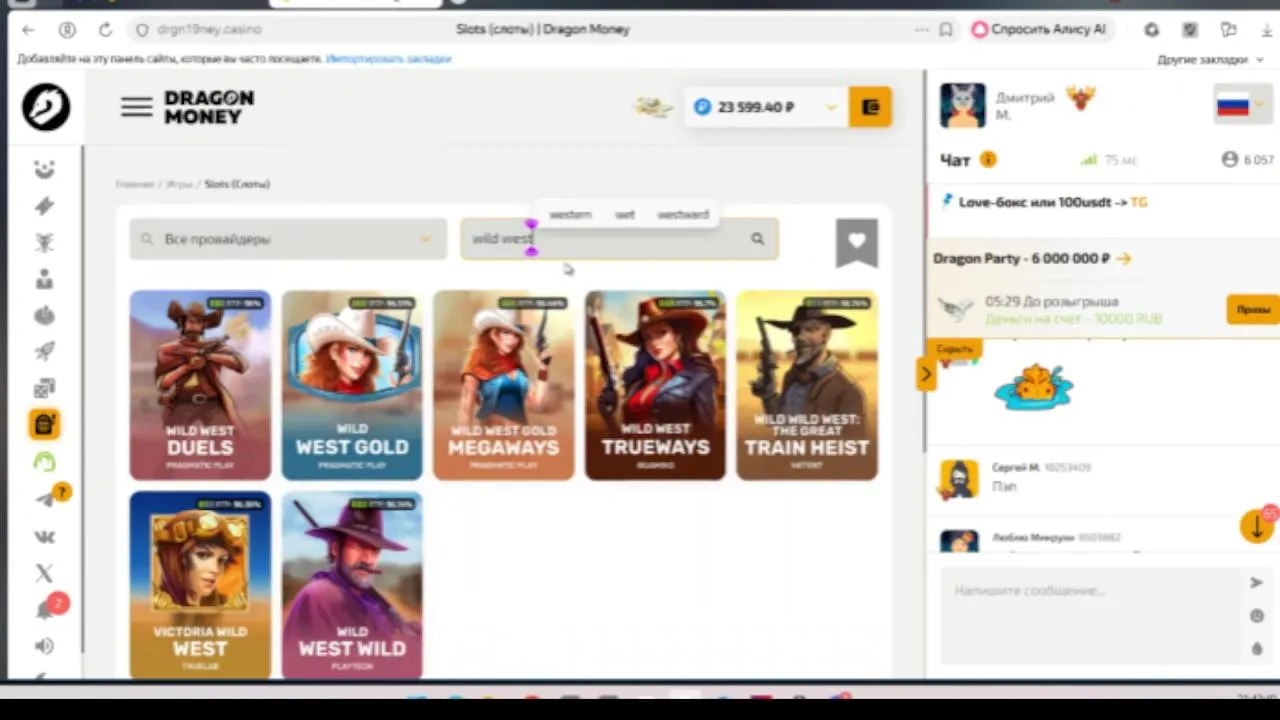Screen dimensions: 1280x720
Task: Open the dice games icon in sidebar
Action: 44,388
